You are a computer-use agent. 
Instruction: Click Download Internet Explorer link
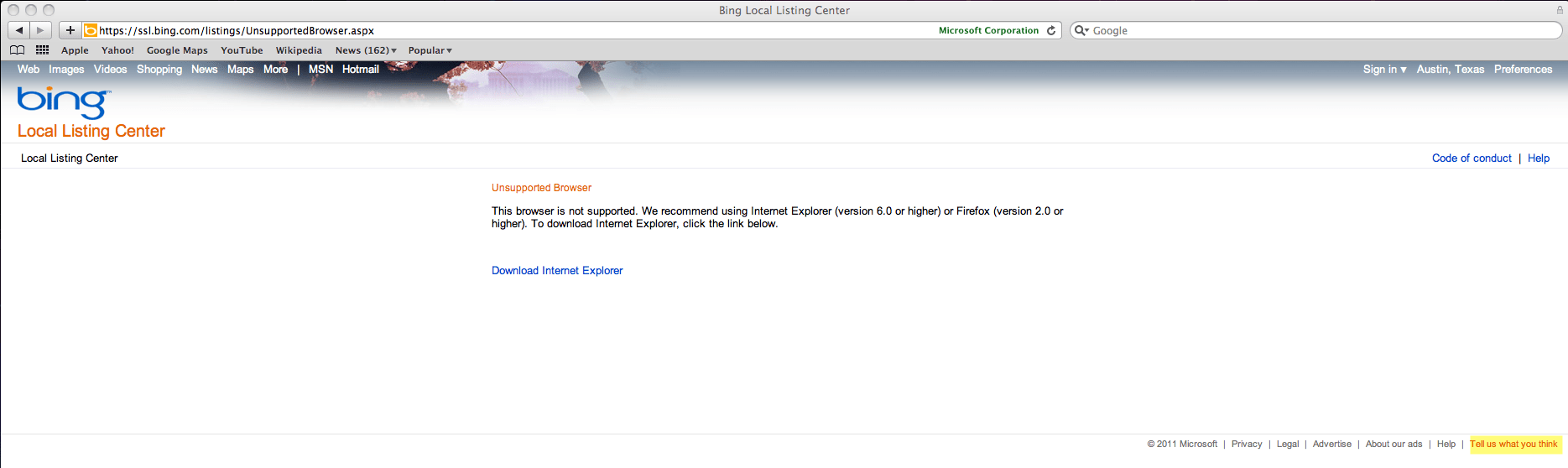pyautogui.click(x=557, y=271)
